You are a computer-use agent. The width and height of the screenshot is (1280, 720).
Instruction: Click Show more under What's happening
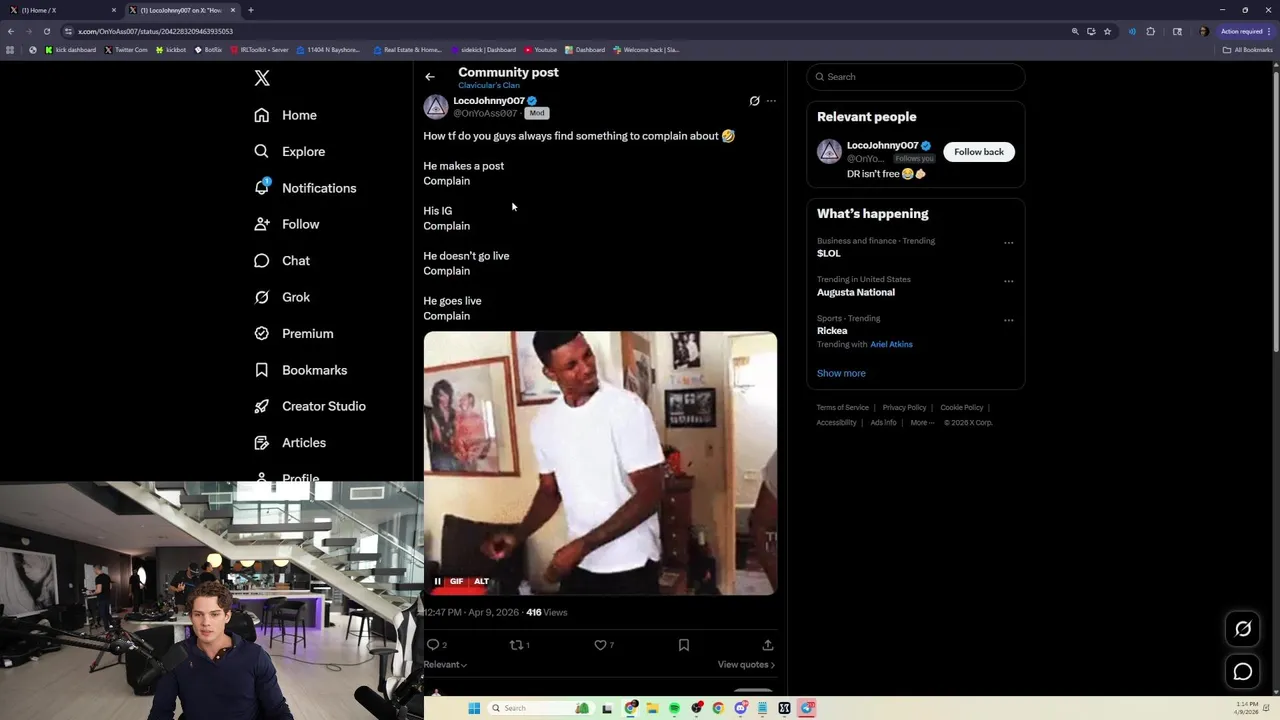pyautogui.click(x=841, y=373)
